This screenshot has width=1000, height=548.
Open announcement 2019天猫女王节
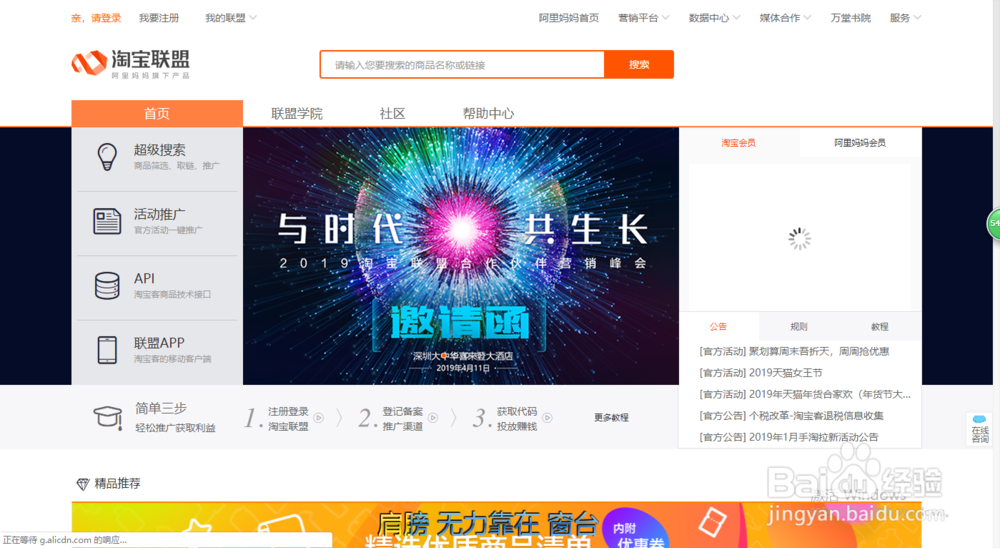click(x=761, y=373)
